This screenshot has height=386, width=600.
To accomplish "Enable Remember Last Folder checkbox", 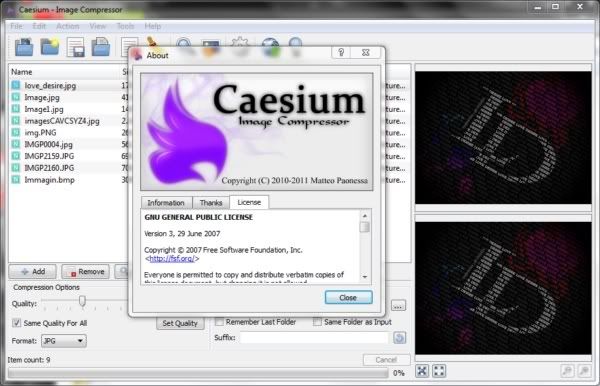I will click(219, 322).
